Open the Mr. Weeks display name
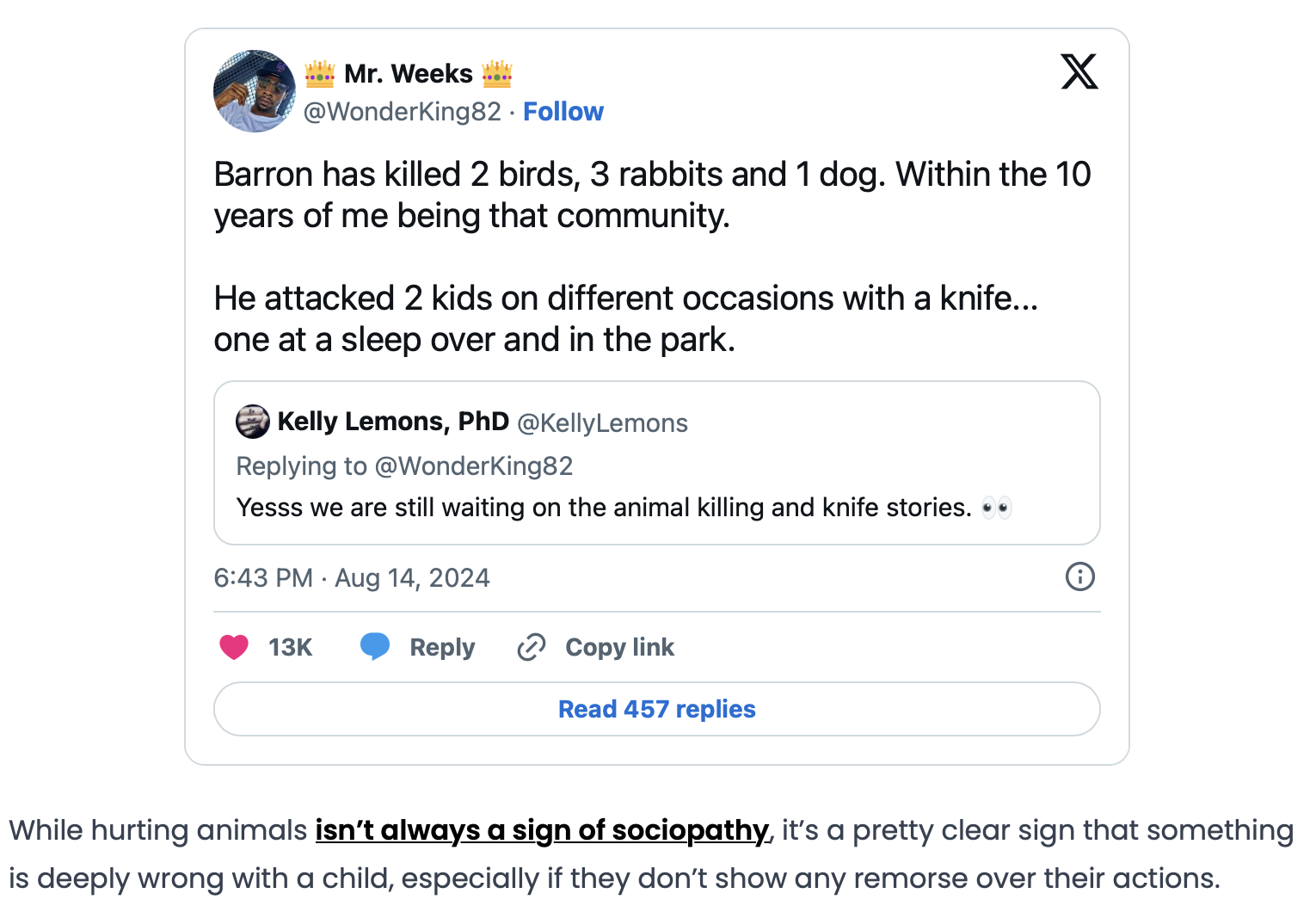 409,74
